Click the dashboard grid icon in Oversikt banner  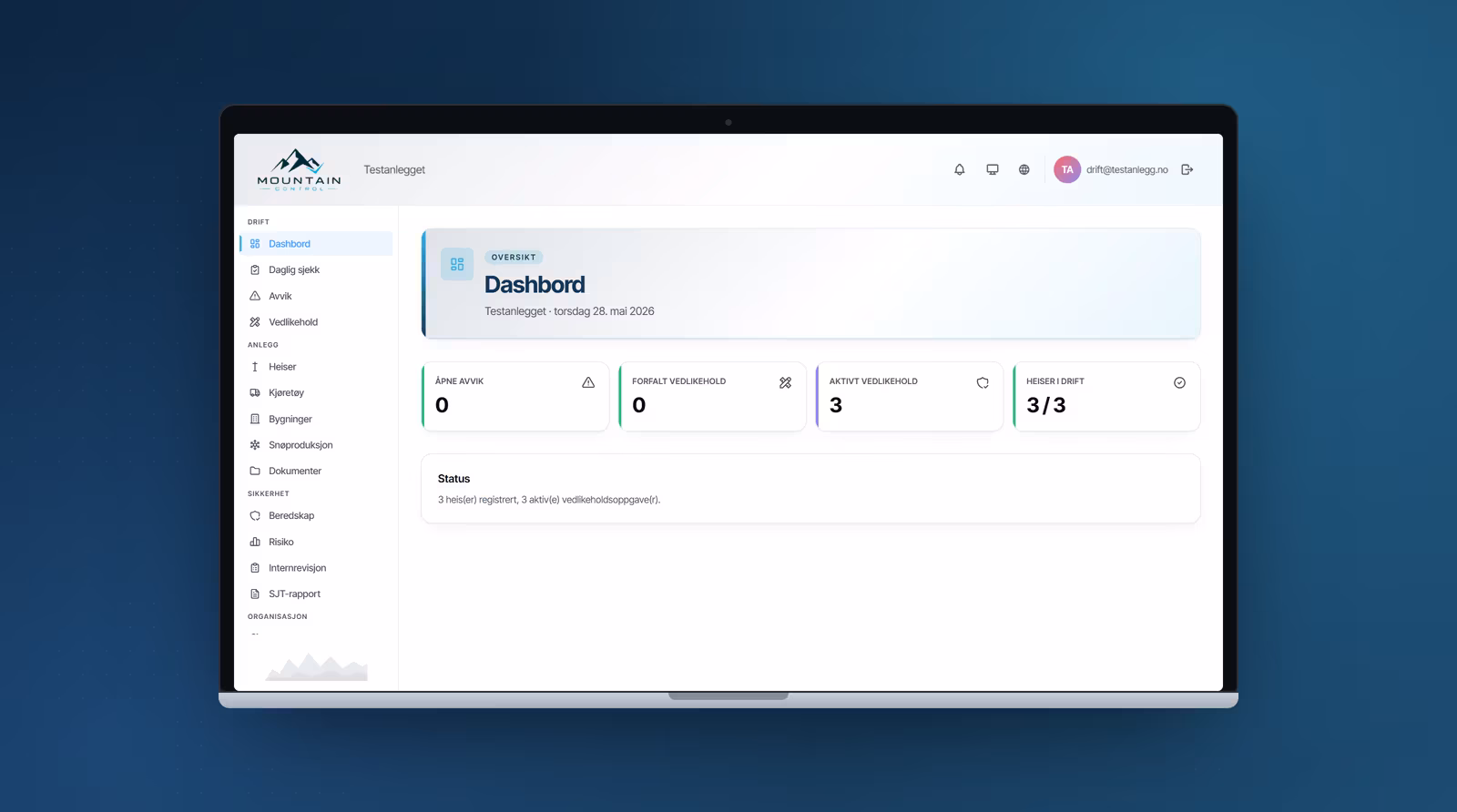[457, 264]
